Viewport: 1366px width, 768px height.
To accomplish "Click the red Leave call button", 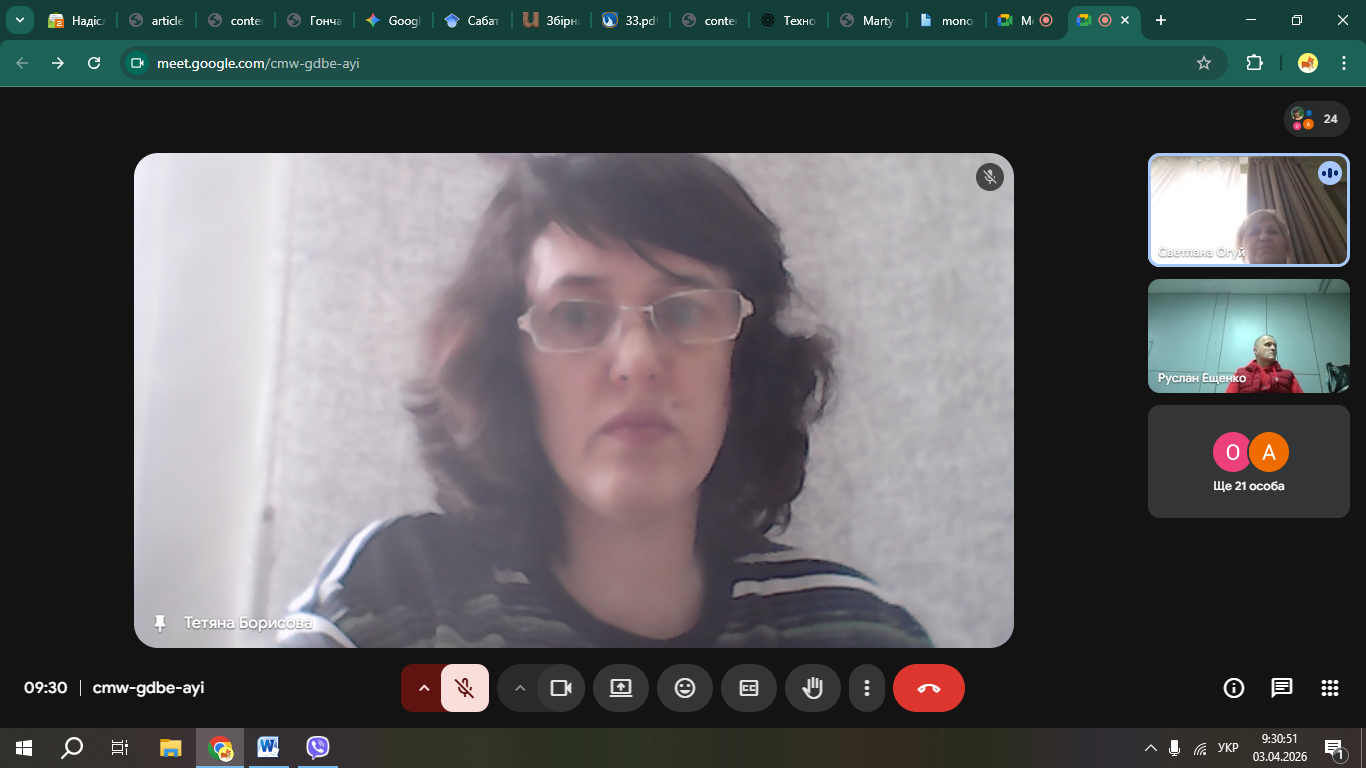I will coord(928,688).
